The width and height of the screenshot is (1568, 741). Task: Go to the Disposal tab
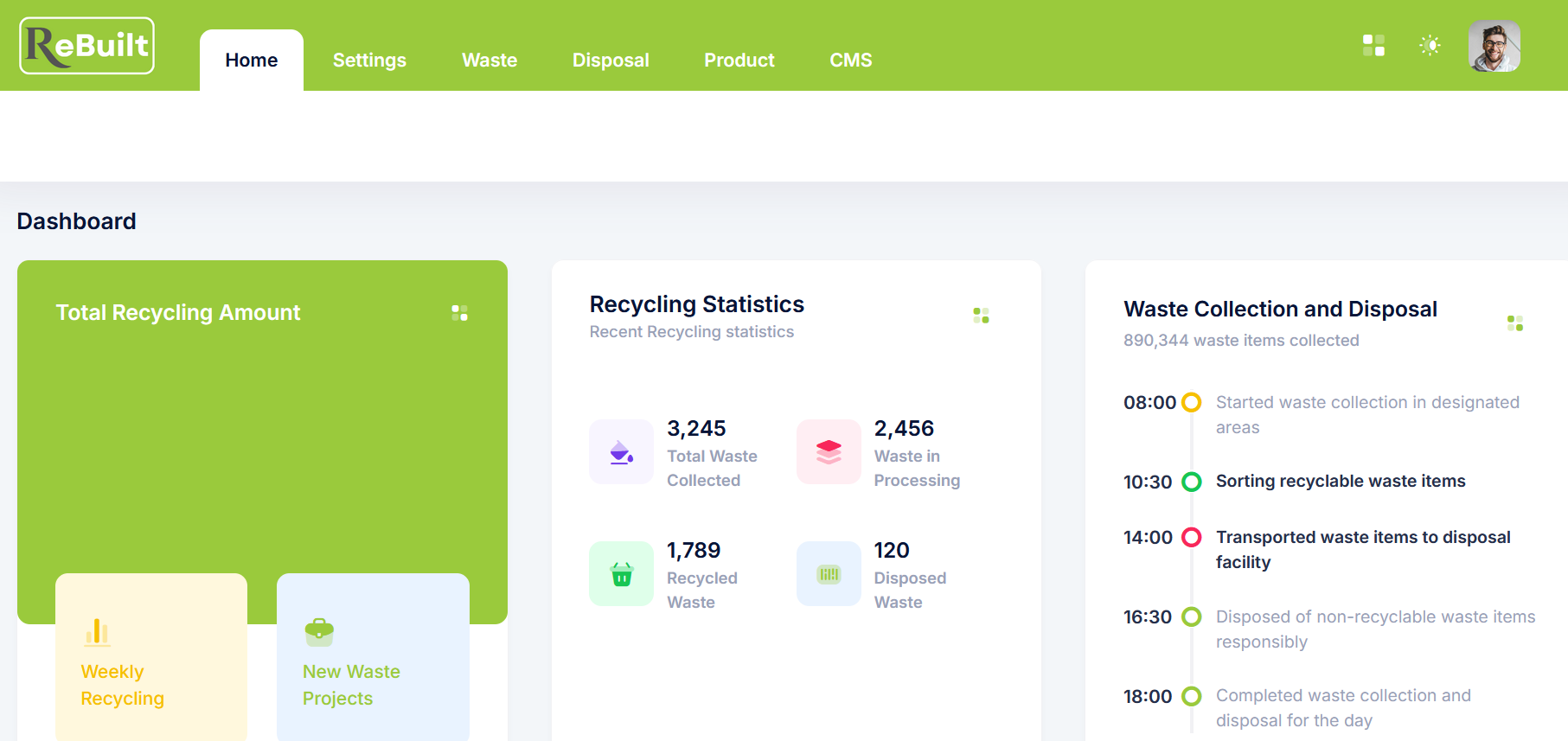click(611, 61)
